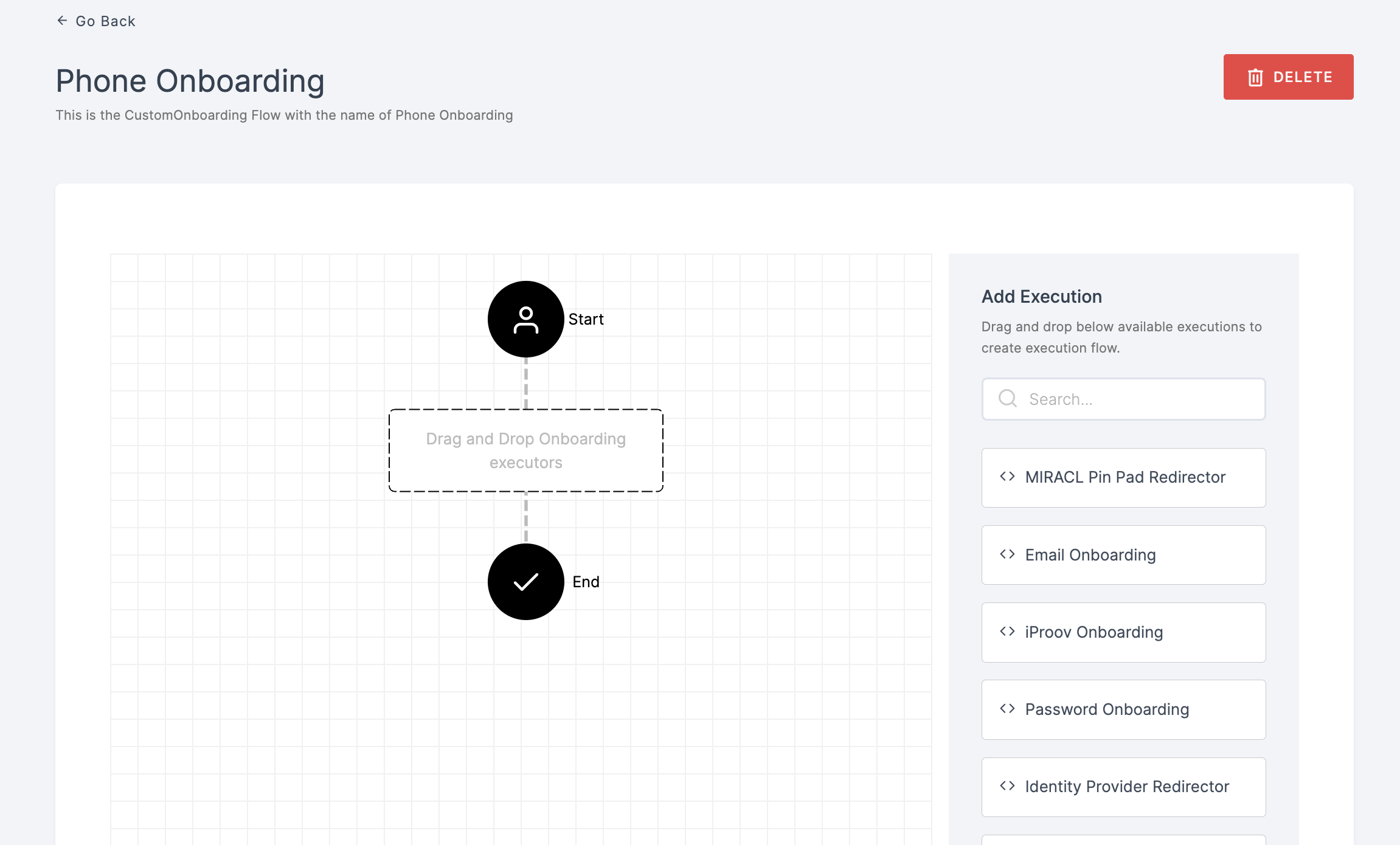Screen dimensions: 1400x845
Task: Click code icon beside Identity Provider Redirector
Action: click(1008, 786)
